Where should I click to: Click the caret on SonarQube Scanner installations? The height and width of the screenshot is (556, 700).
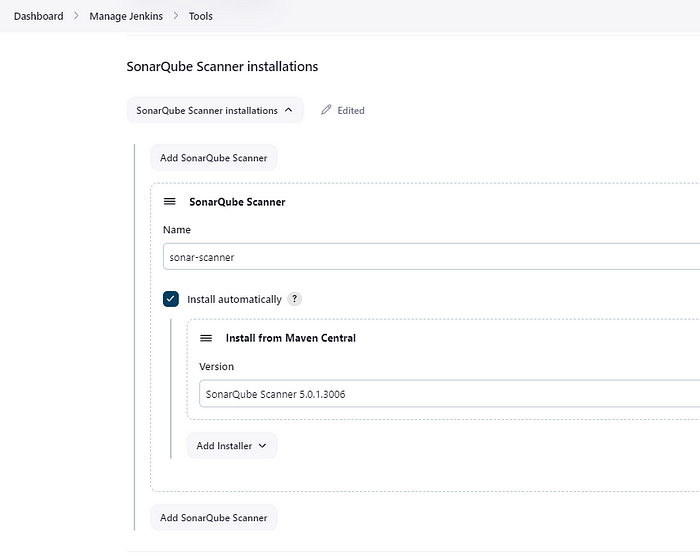[x=288, y=110]
